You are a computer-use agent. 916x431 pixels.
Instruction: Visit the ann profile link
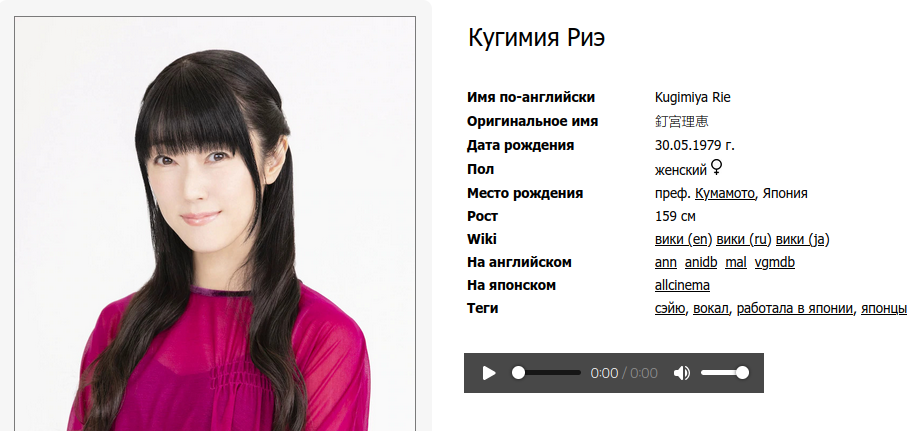665,262
